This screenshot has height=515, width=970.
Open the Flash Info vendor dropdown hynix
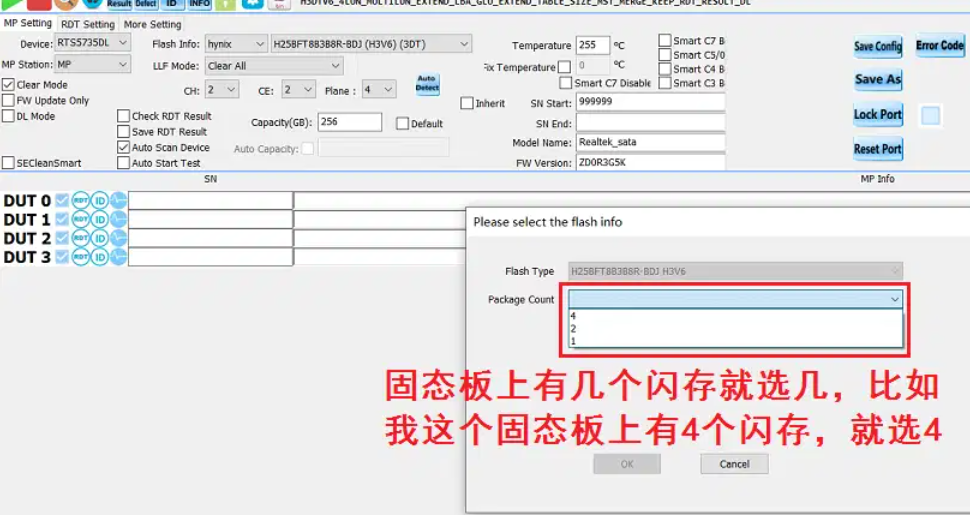click(x=236, y=44)
